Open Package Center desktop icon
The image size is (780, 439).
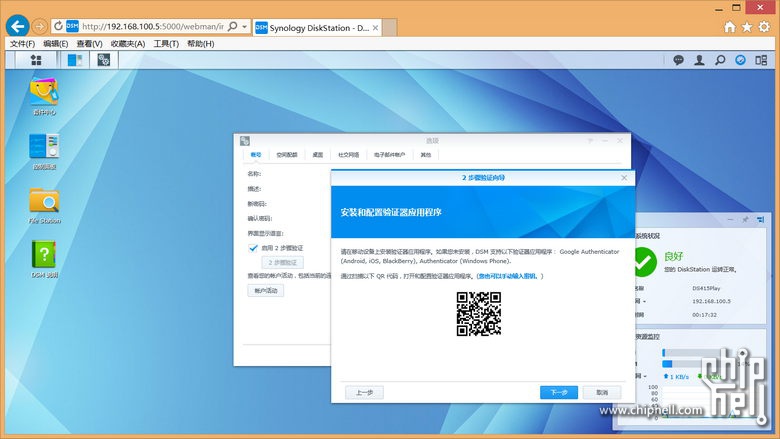click(44, 97)
